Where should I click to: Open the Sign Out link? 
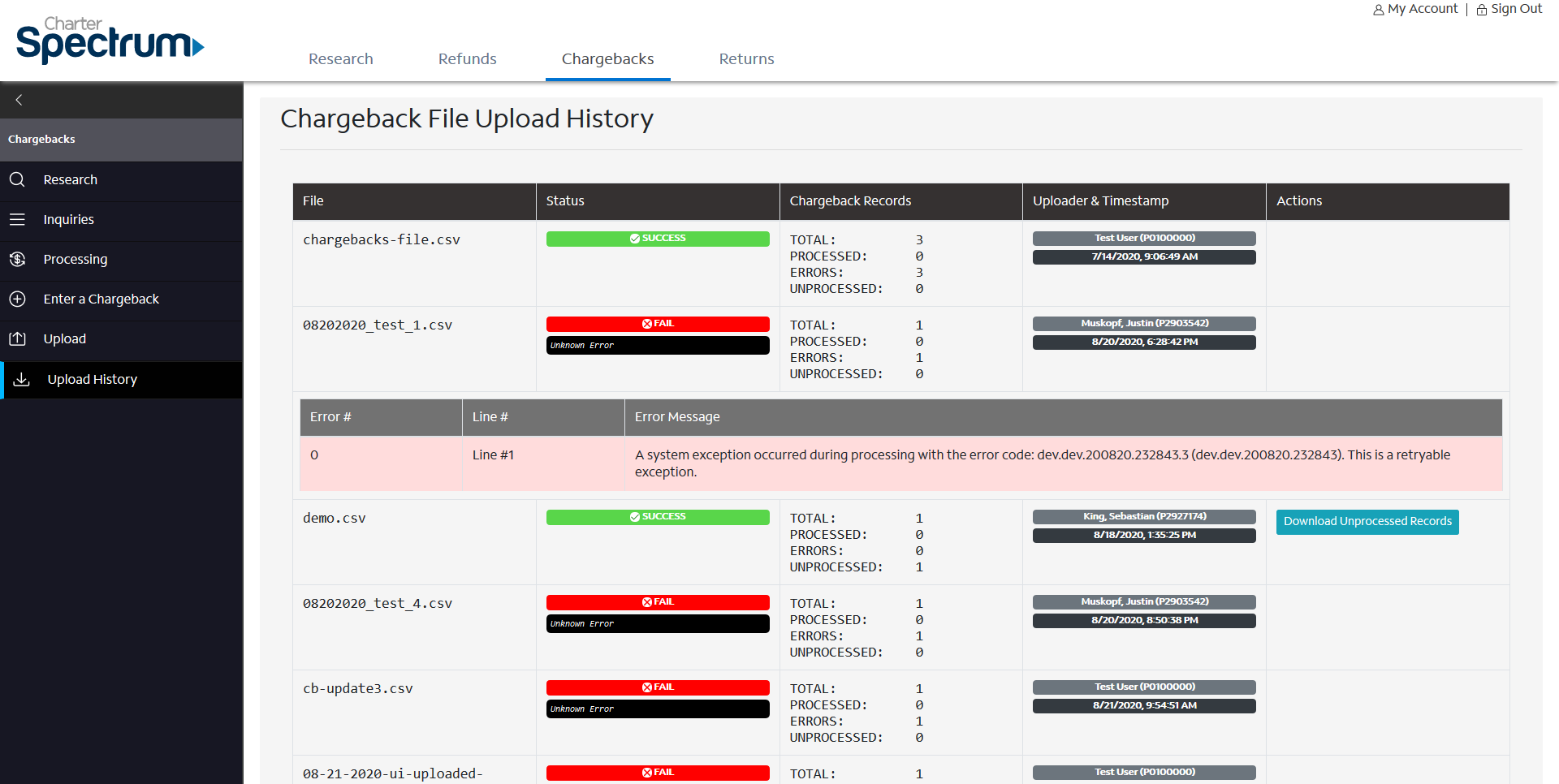coord(1516,9)
